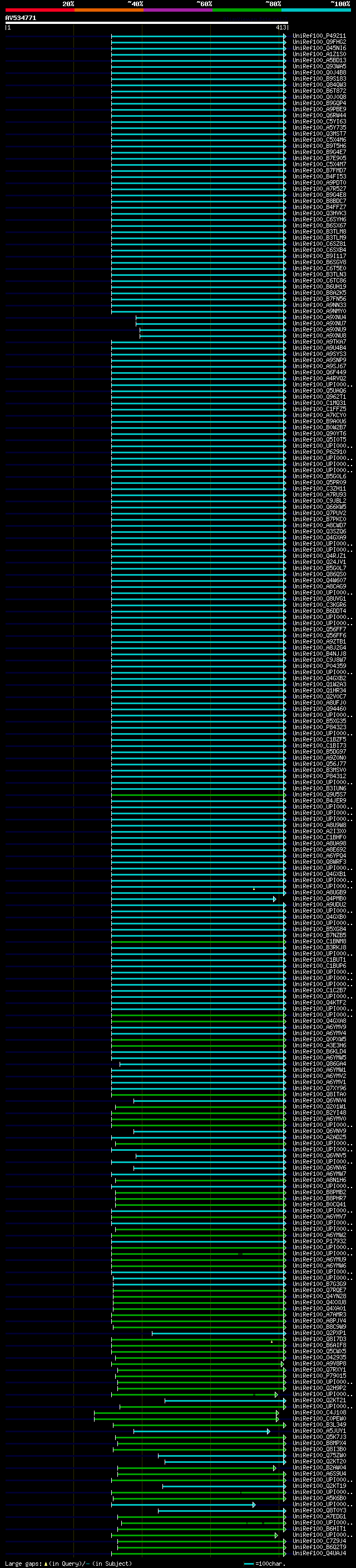This screenshot has width=356, height=1568.
Task: Click the orange ~40% legend bar
Action: (109, 10)
